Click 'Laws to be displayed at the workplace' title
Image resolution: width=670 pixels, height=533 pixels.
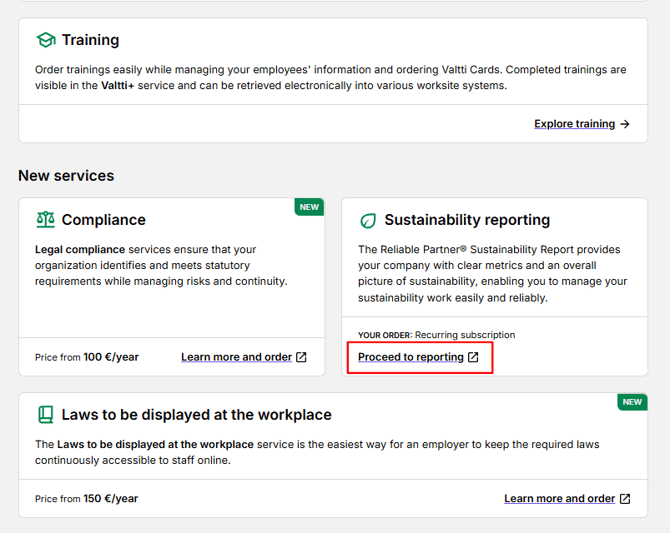pos(196,414)
